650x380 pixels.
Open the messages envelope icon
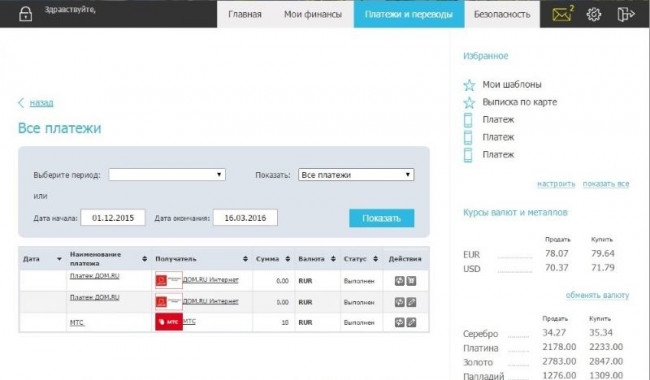[563, 14]
